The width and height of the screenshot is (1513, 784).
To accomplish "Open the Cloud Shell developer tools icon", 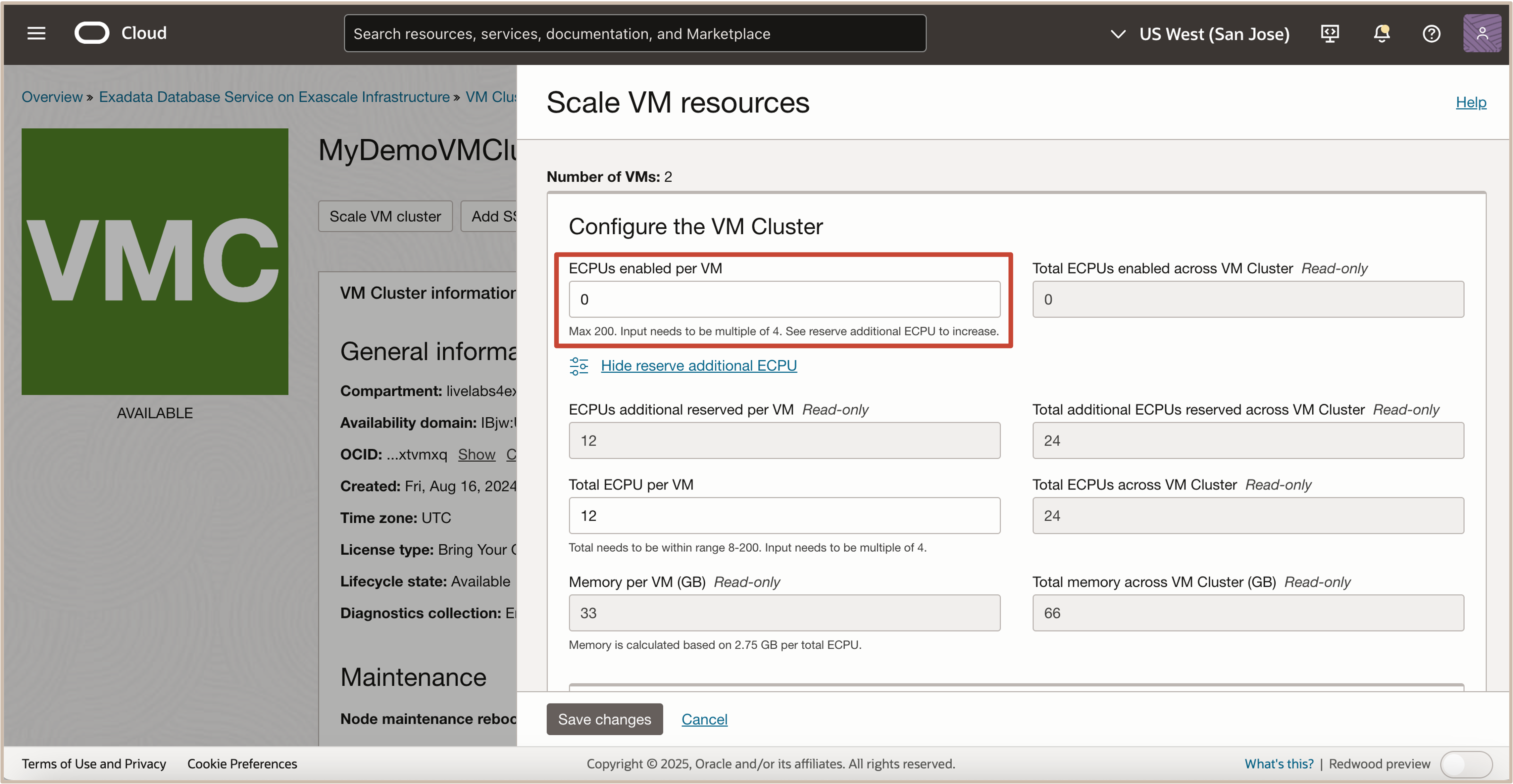I will pos(1330,33).
